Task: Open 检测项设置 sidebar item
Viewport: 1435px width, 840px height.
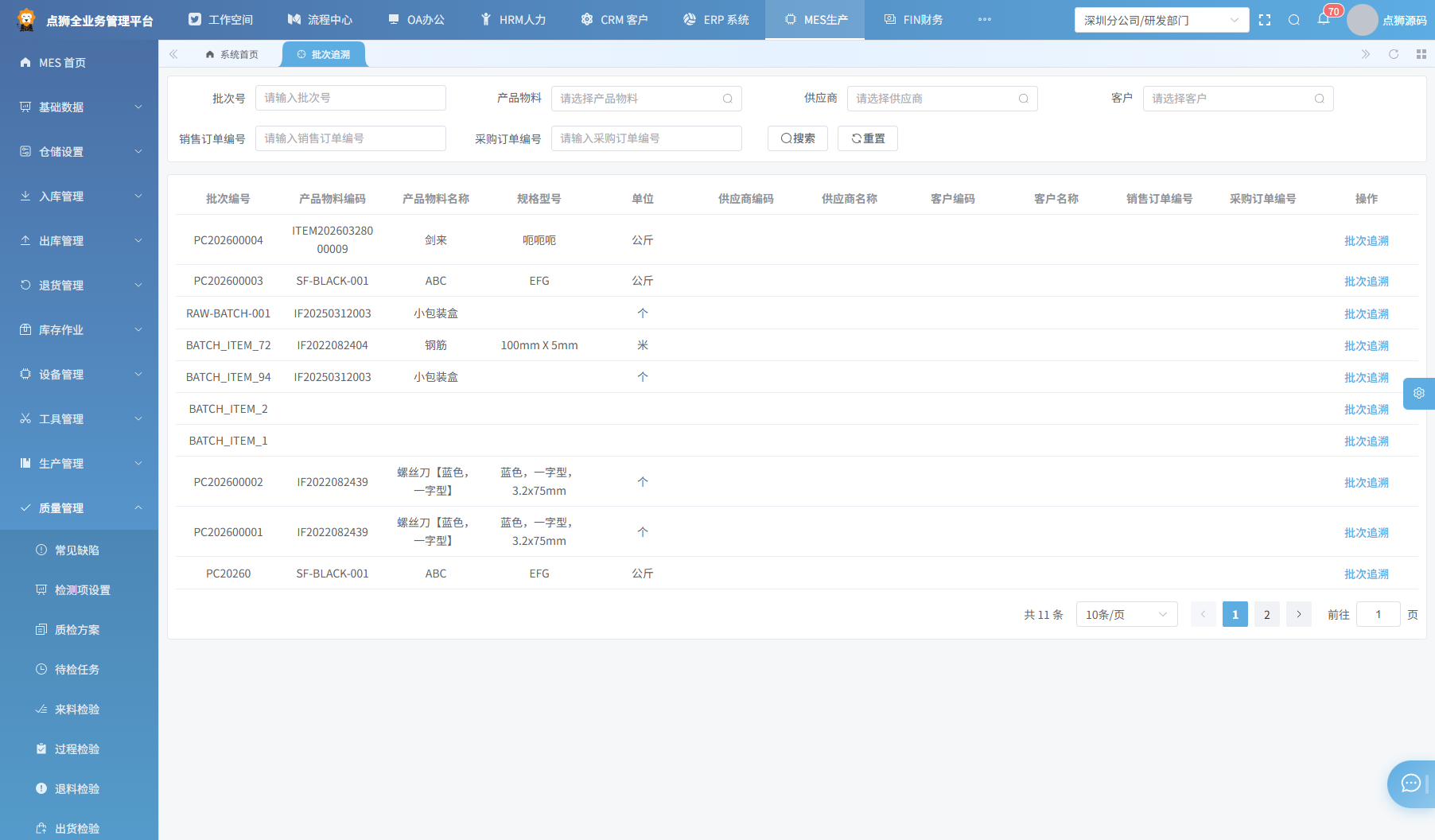Action: pyautogui.click(x=80, y=589)
